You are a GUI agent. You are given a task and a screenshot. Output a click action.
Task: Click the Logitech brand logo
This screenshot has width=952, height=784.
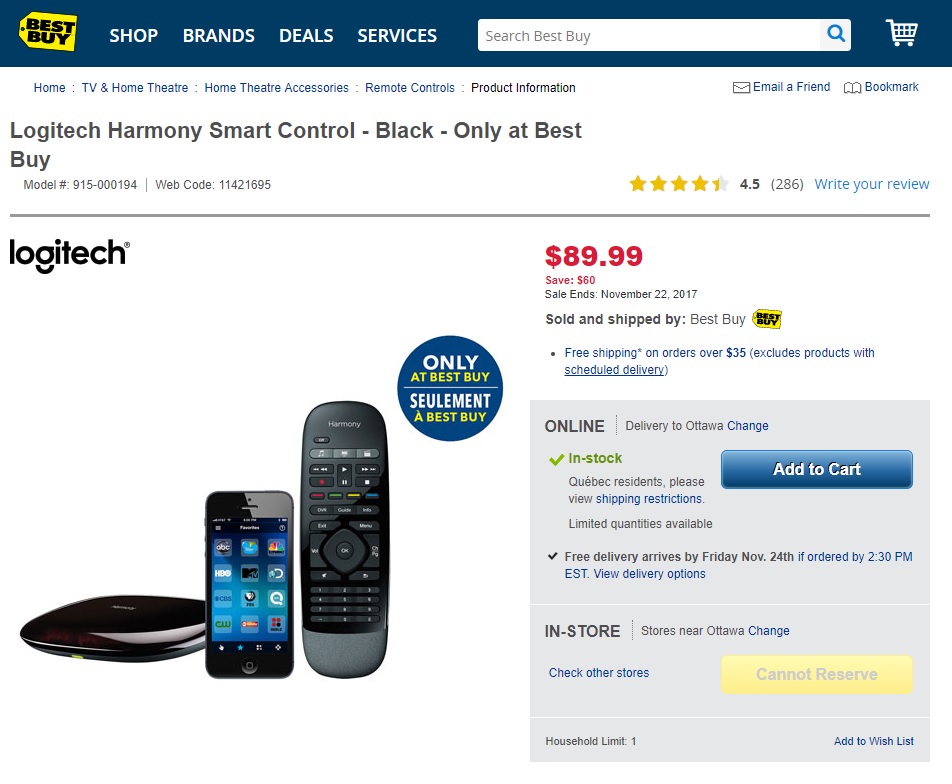point(69,254)
